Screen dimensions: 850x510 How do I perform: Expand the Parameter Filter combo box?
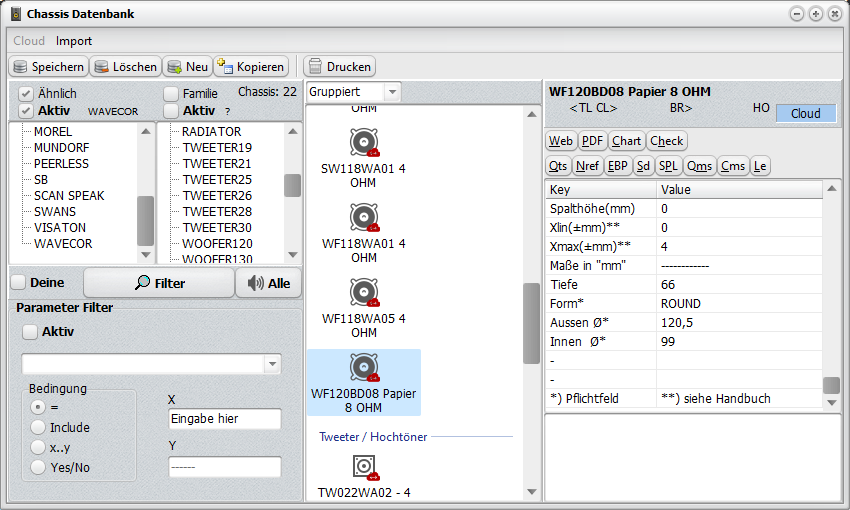click(x=273, y=363)
